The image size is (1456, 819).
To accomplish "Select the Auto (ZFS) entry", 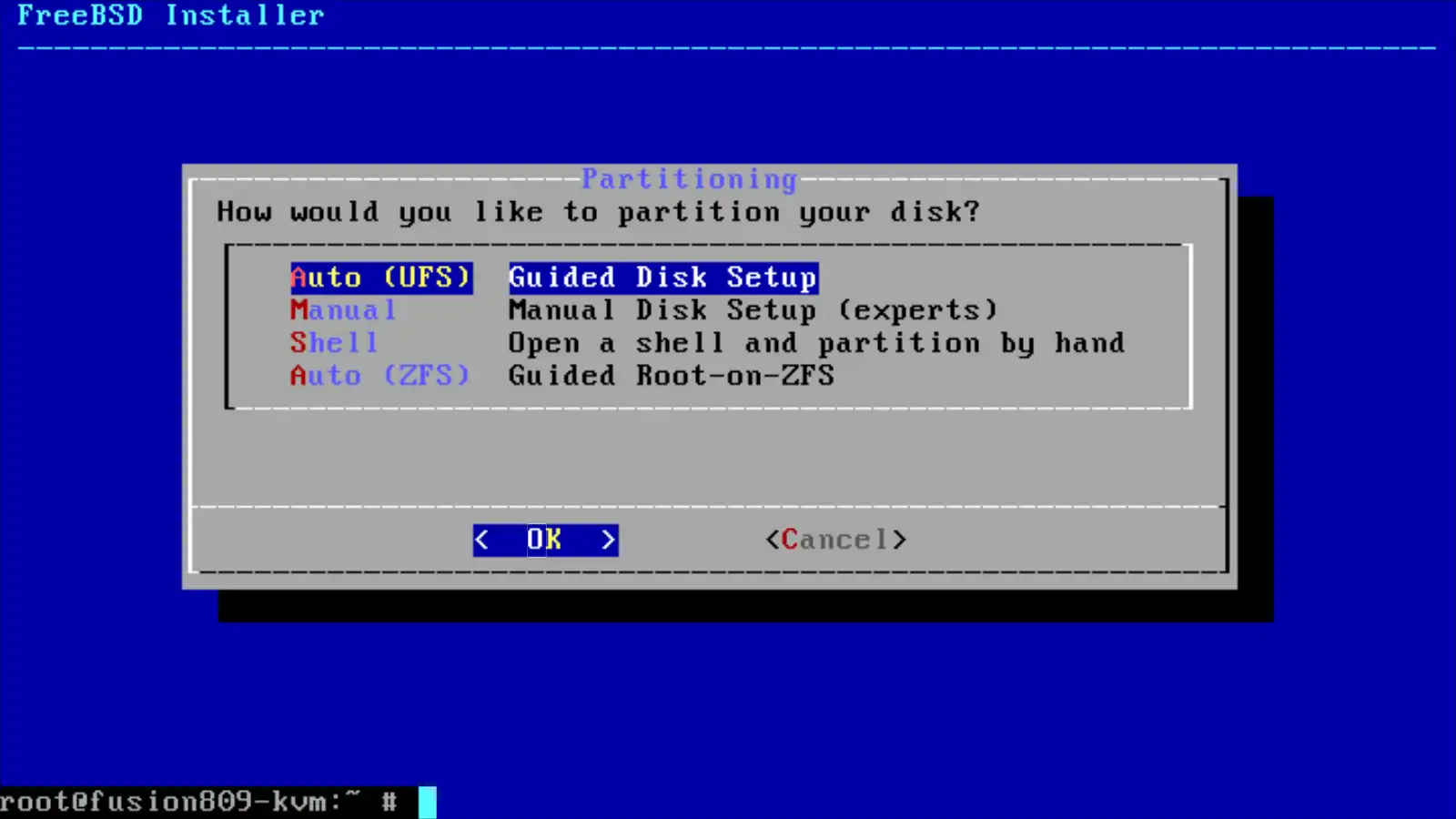I will [380, 376].
